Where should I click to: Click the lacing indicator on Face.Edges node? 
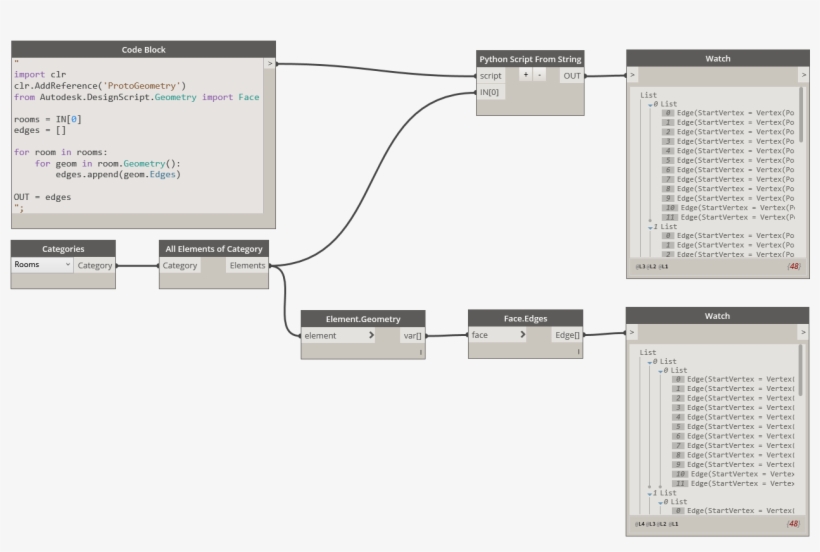578,352
